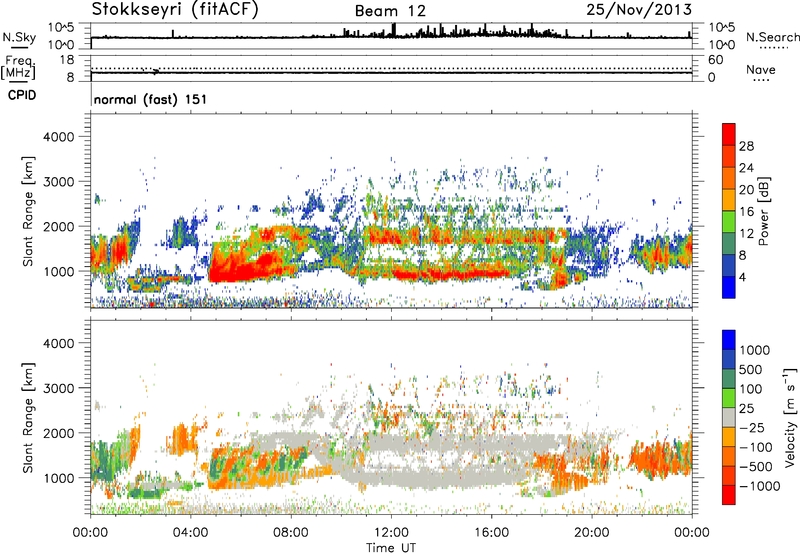Click the '04:00' time axis tick label

pos(191,533)
